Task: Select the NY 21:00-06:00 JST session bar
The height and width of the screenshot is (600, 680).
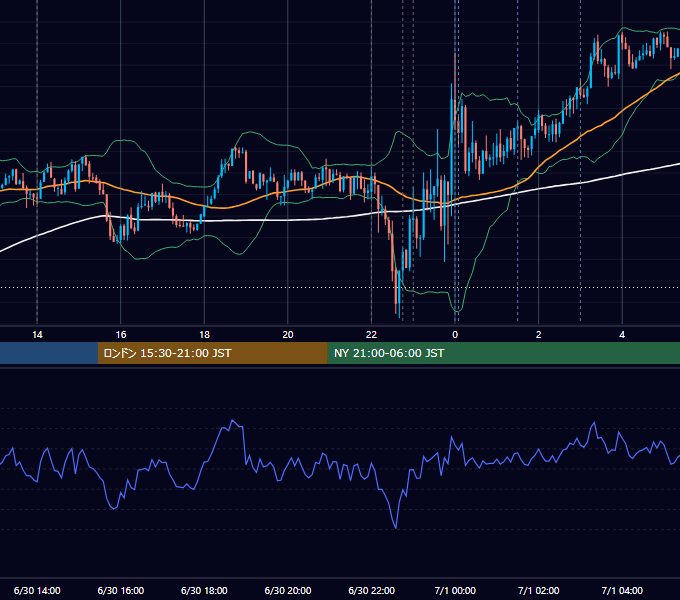Action: [503, 353]
